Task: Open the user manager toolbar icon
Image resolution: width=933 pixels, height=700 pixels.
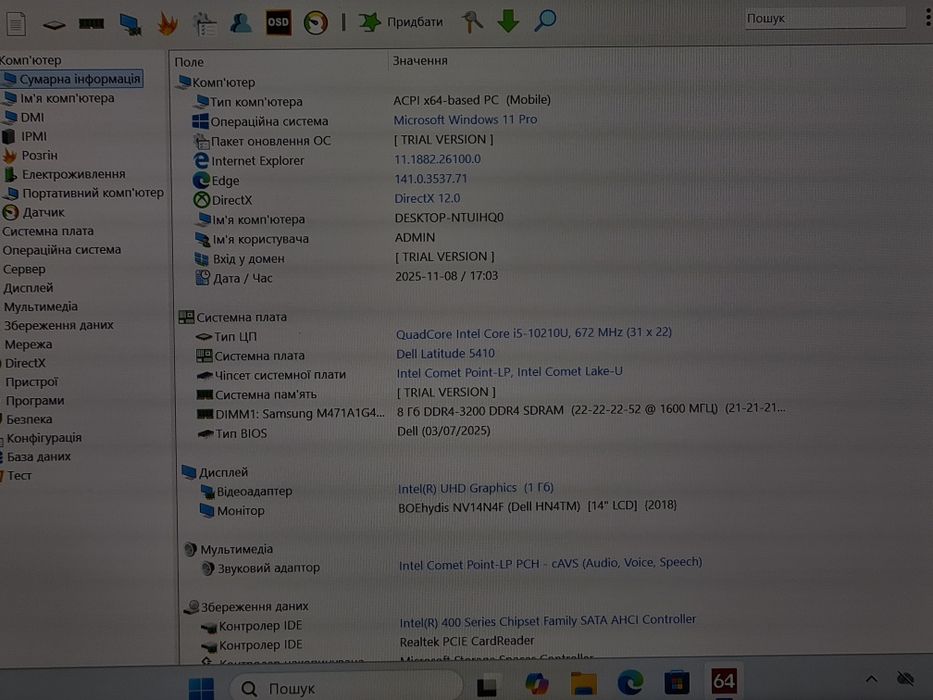Action: 240,23
